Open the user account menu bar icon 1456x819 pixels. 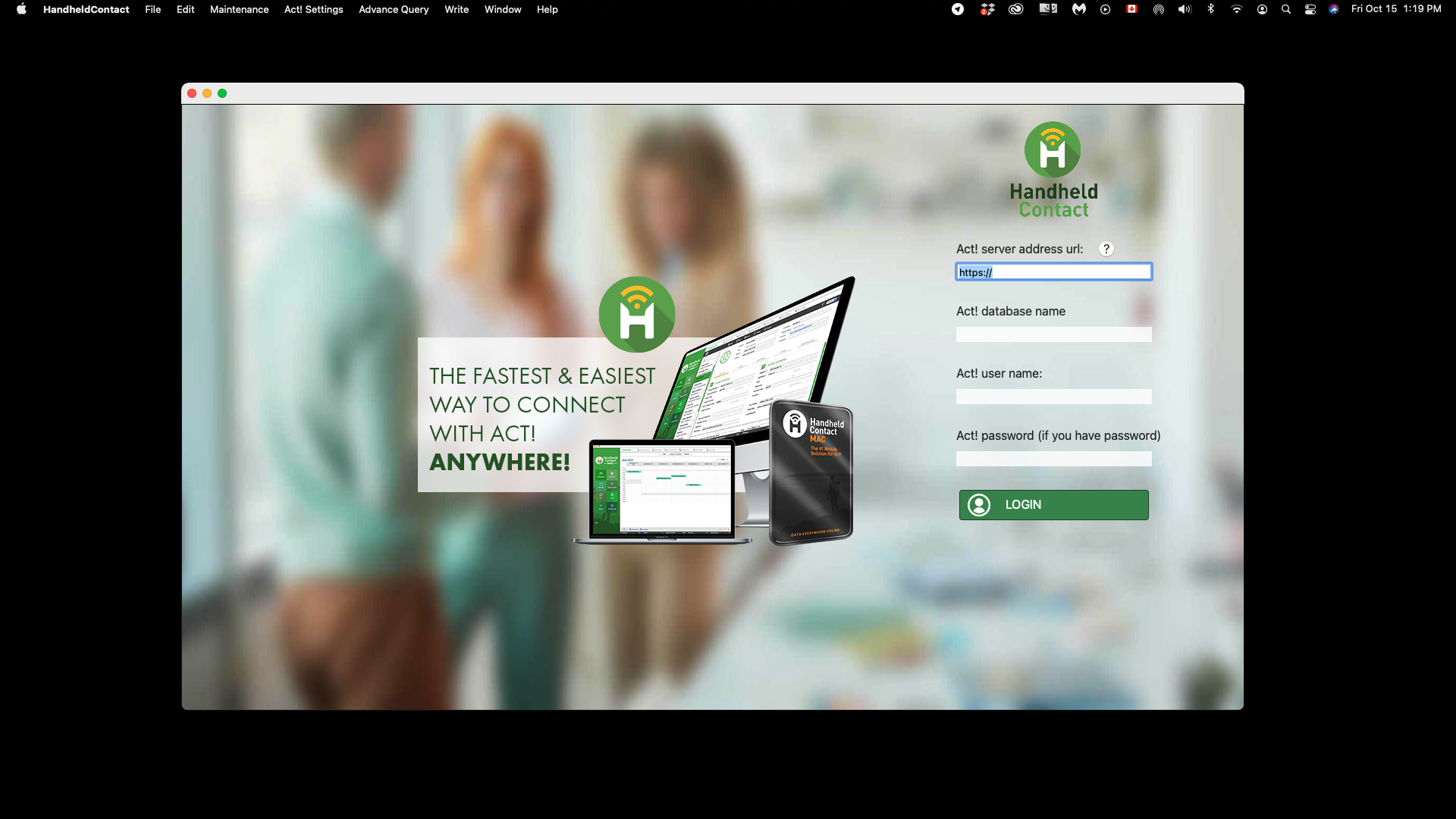click(x=1262, y=9)
